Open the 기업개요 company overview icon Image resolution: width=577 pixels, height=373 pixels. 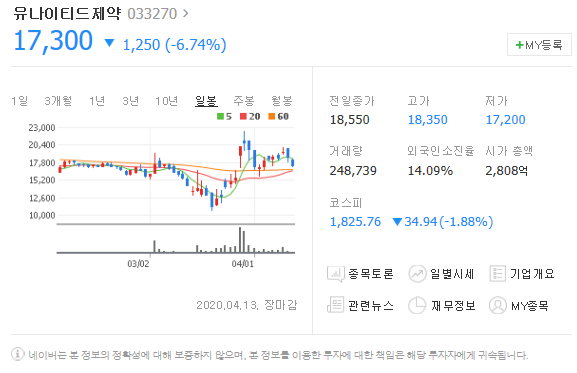pyautogui.click(x=498, y=274)
